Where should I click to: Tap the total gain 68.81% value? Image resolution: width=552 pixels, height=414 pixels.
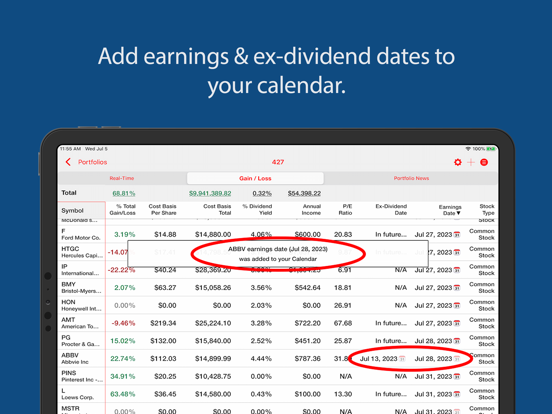(x=124, y=193)
